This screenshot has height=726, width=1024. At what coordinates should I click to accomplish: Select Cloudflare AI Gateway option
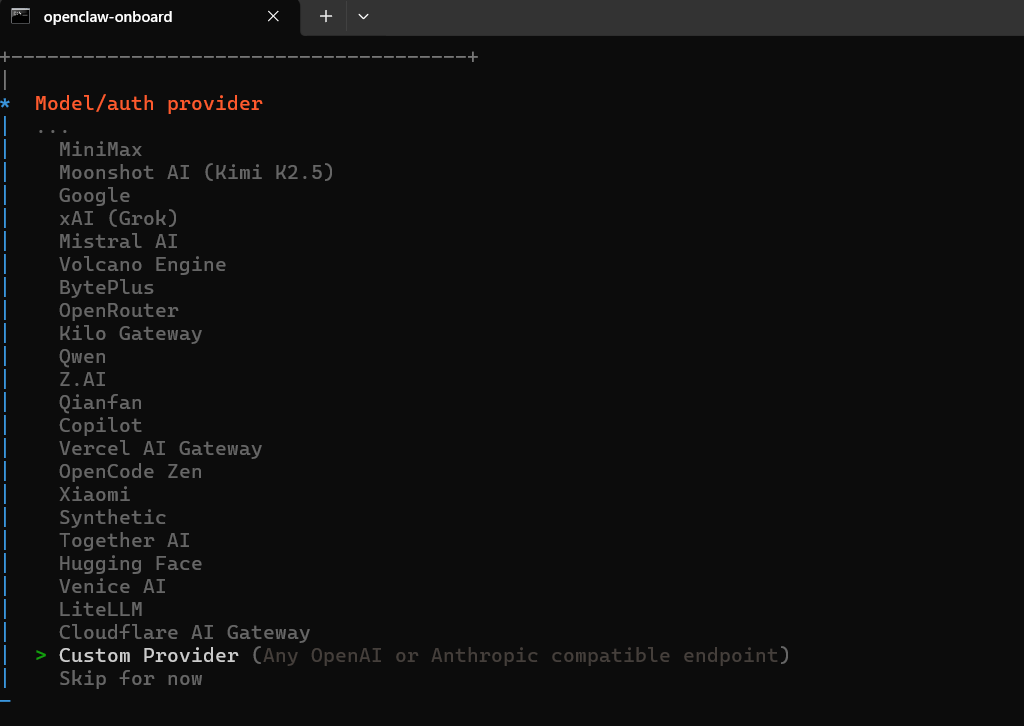tap(185, 633)
